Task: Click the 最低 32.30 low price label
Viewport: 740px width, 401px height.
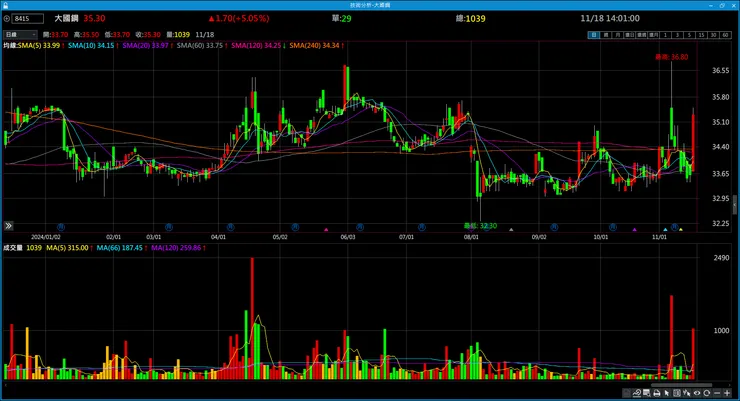Action: coord(480,226)
